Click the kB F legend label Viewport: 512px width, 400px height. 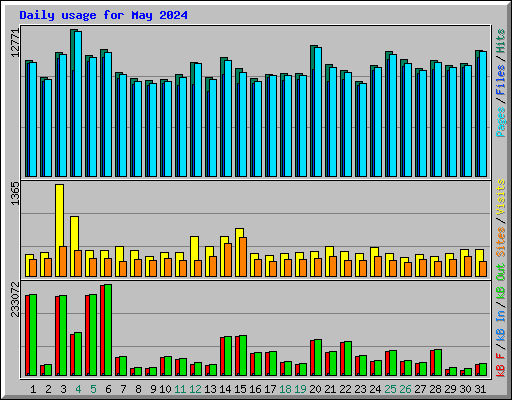point(501,365)
